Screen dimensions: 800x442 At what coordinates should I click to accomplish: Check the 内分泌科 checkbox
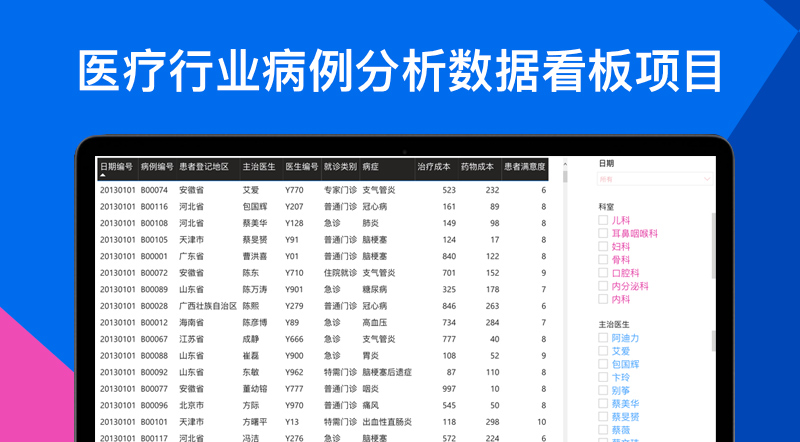(603, 285)
